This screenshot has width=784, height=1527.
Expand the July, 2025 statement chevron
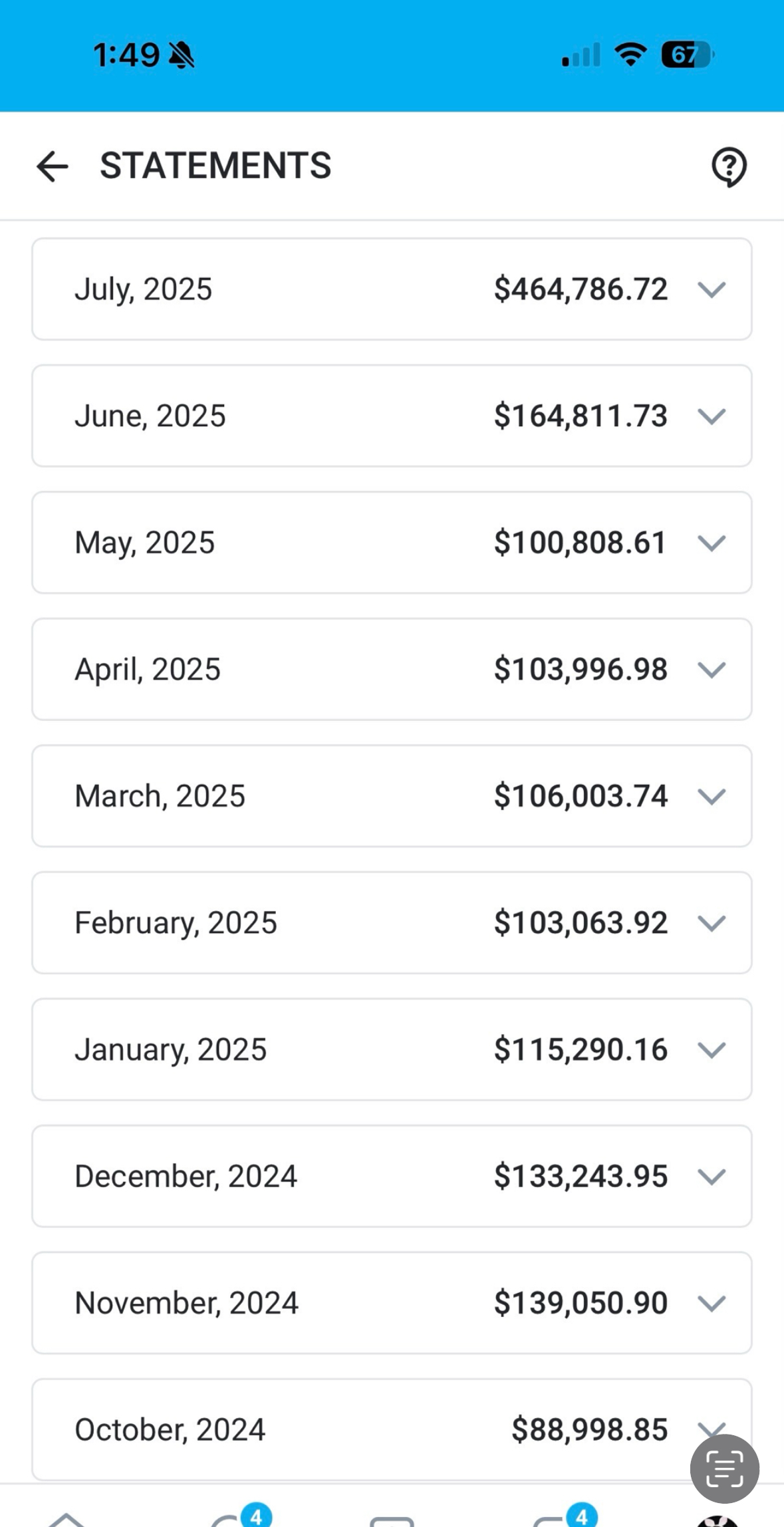click(x=711, y=289)
